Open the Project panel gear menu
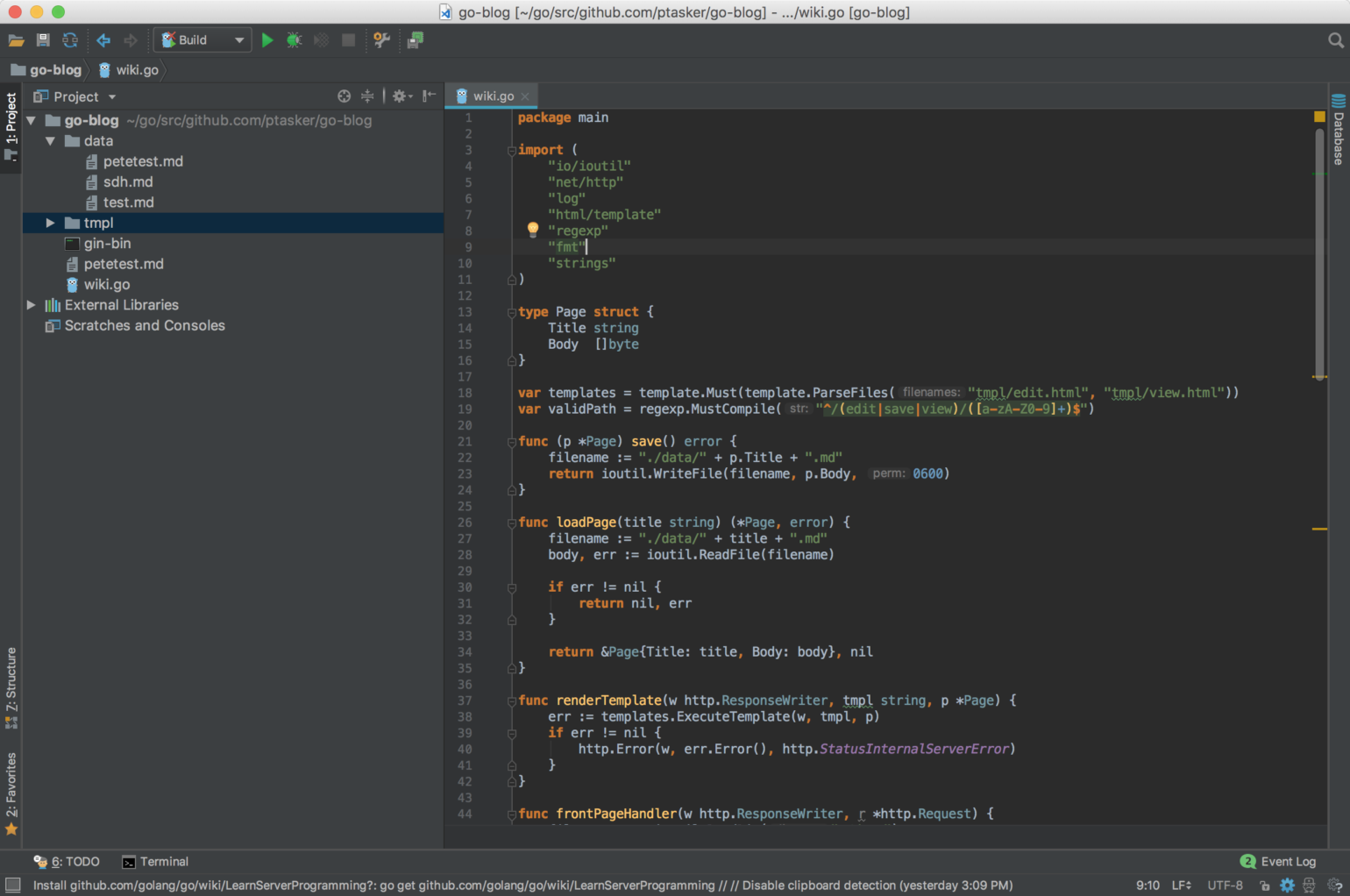The image size is (1350, 896). coord(401,96)
